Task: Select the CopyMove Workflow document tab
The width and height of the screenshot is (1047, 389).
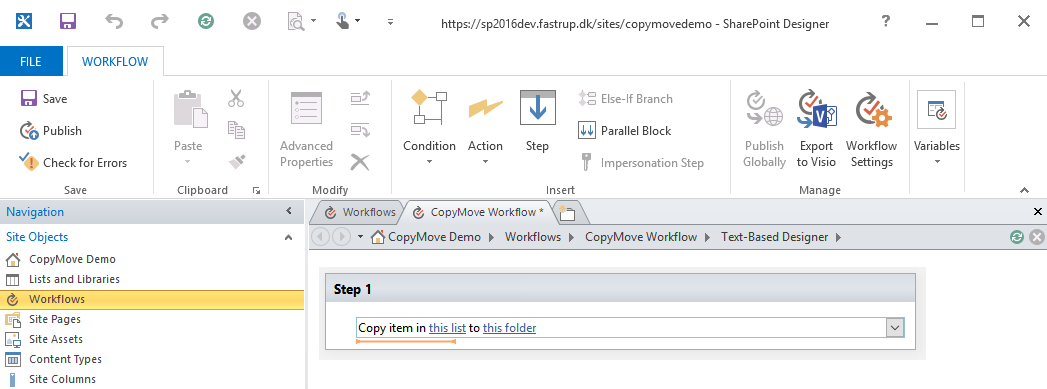Action: (478, 212)
